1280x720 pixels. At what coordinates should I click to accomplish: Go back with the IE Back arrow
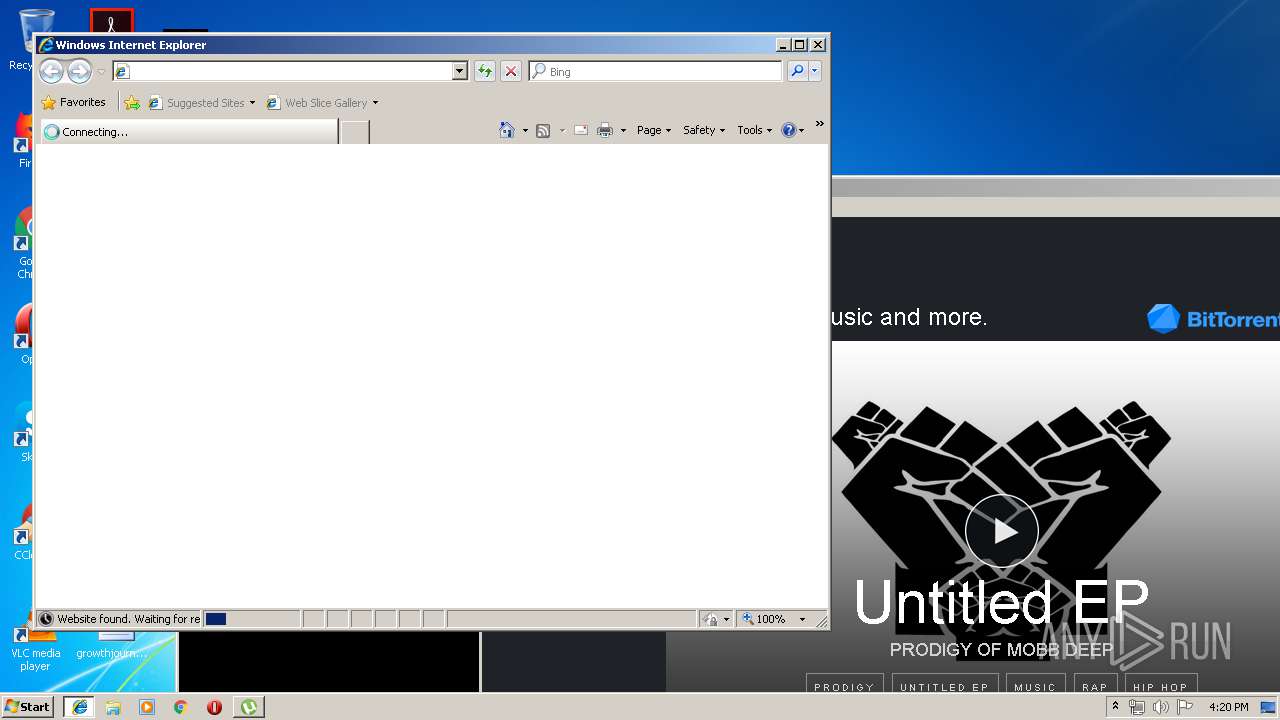click(x=51, y=71)
